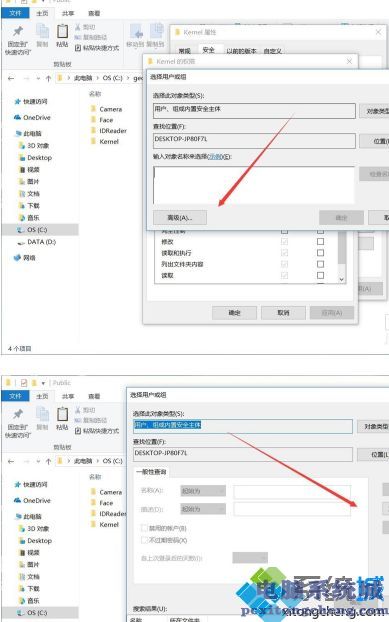Open recent locations dropdown in lower navigation bar
Image resolution: width=389 pixels, height=622 pixels.
[x=38, y=461]
